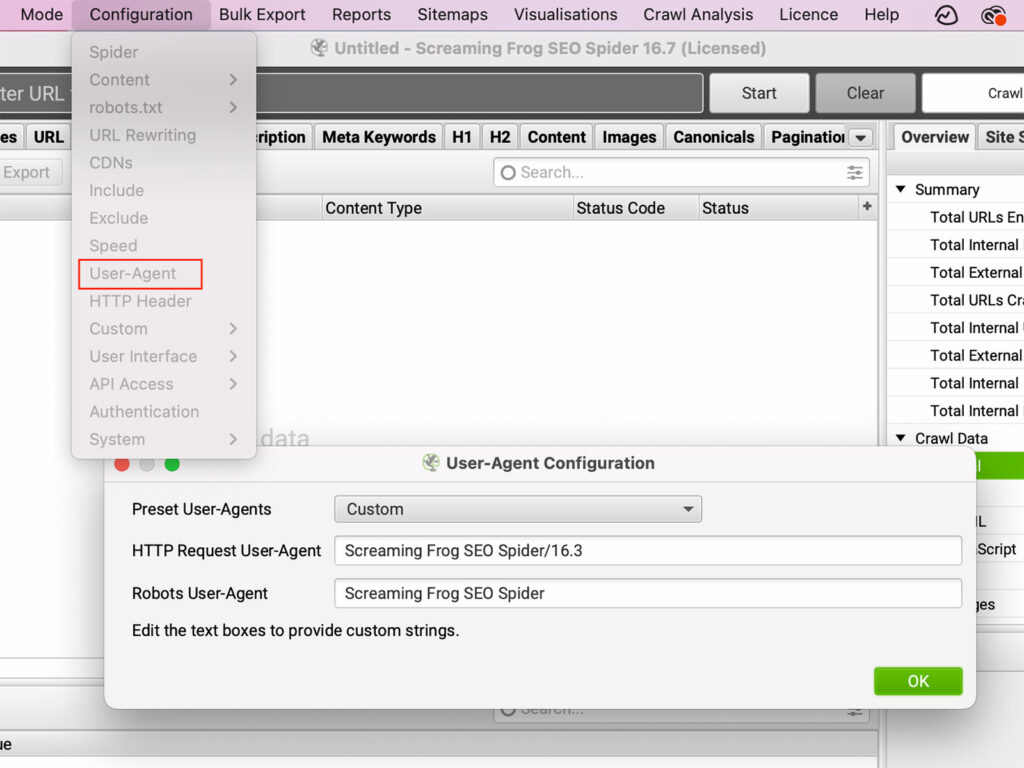1024x768 pixels.
Task: Click the Start crawl button
Action: (x=759, y=93)
